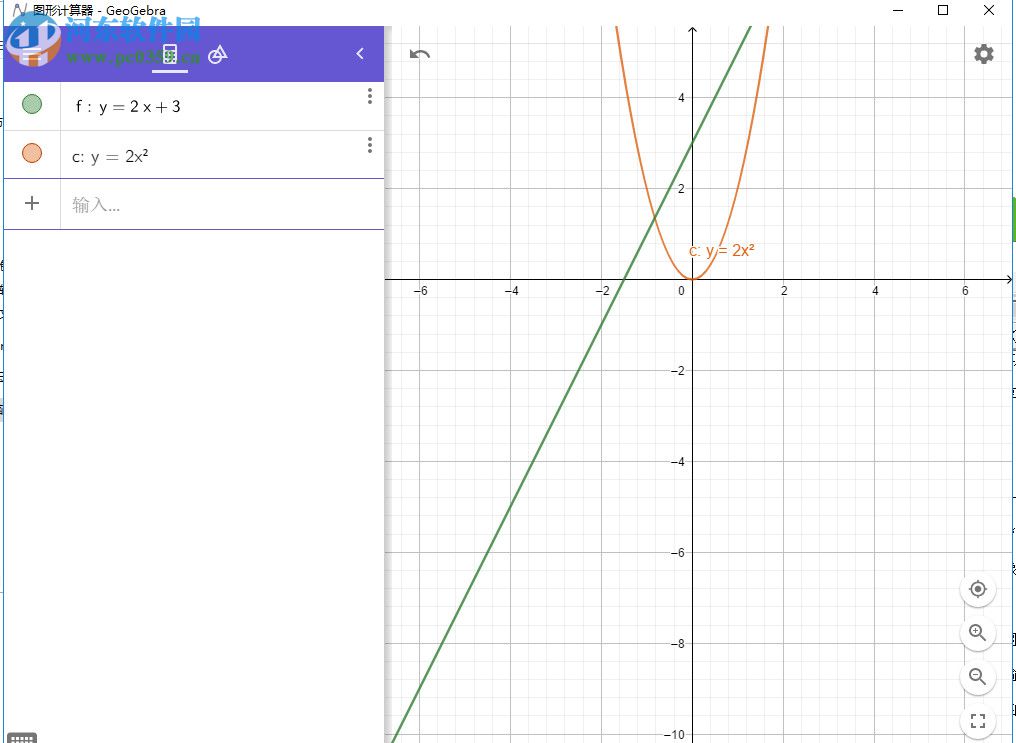Open the hamburger main menu
Image resolution: width=1016 pixels, height=743 pixels.
pyautogui.click(x=30, y=54)
